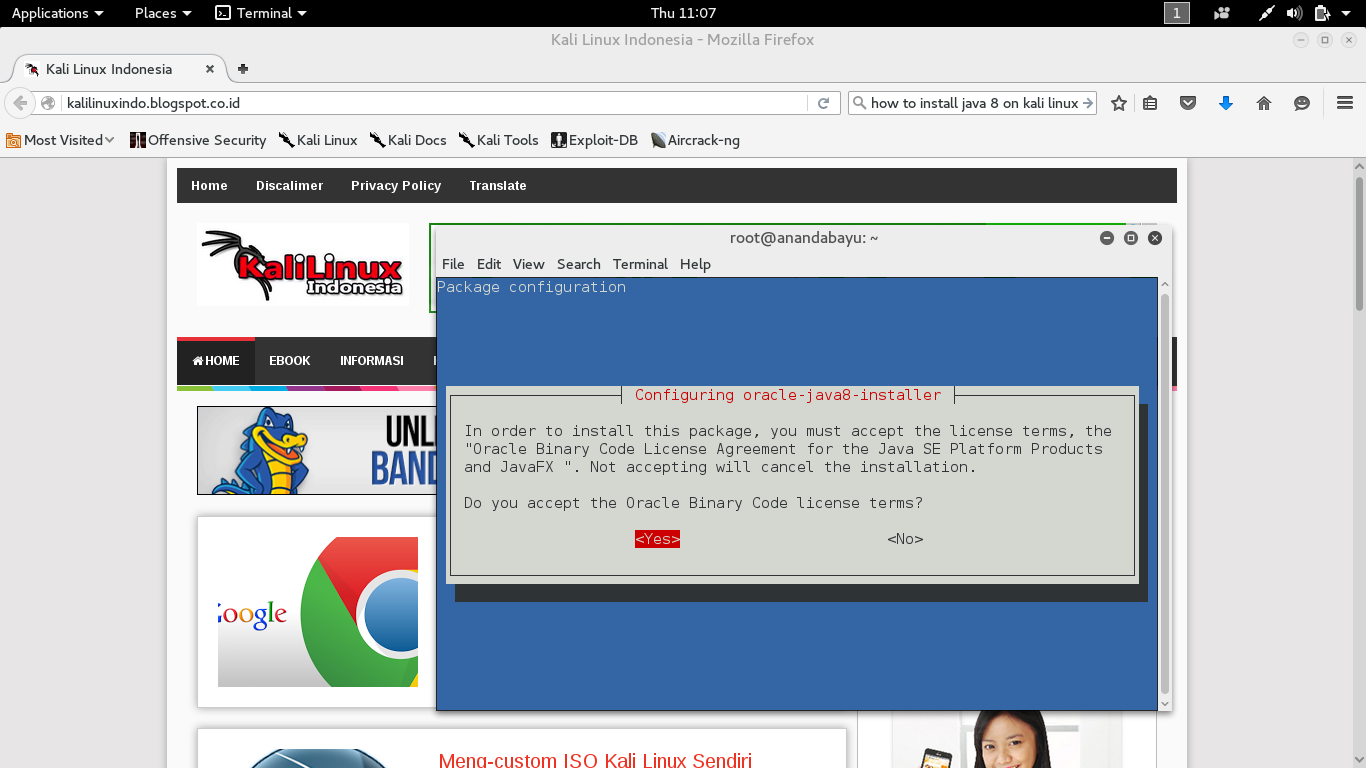
Task: Decline license with No button
Action: point(905,539)
